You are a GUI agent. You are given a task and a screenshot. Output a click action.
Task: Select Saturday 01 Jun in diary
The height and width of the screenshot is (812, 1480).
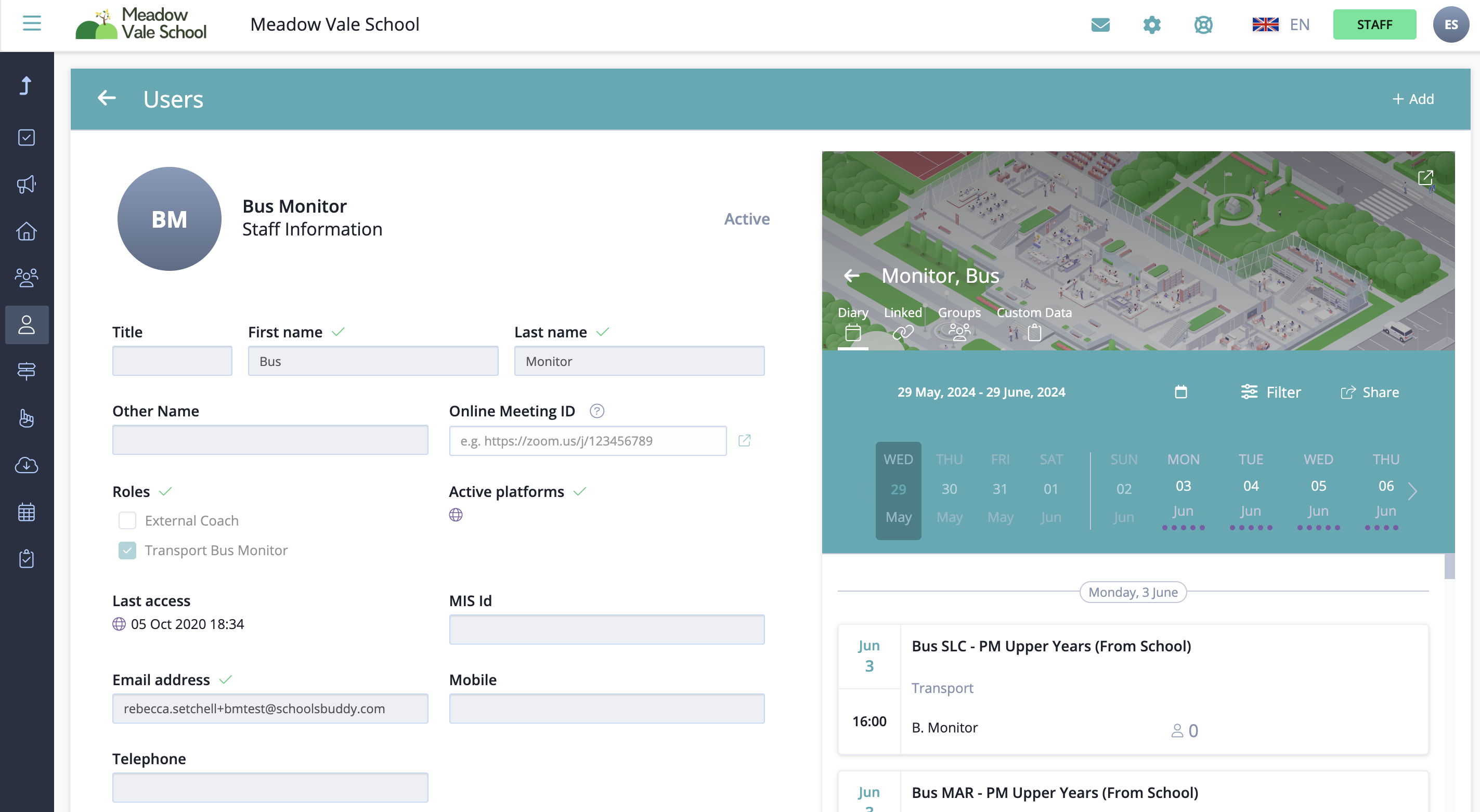coord(1051,489)
